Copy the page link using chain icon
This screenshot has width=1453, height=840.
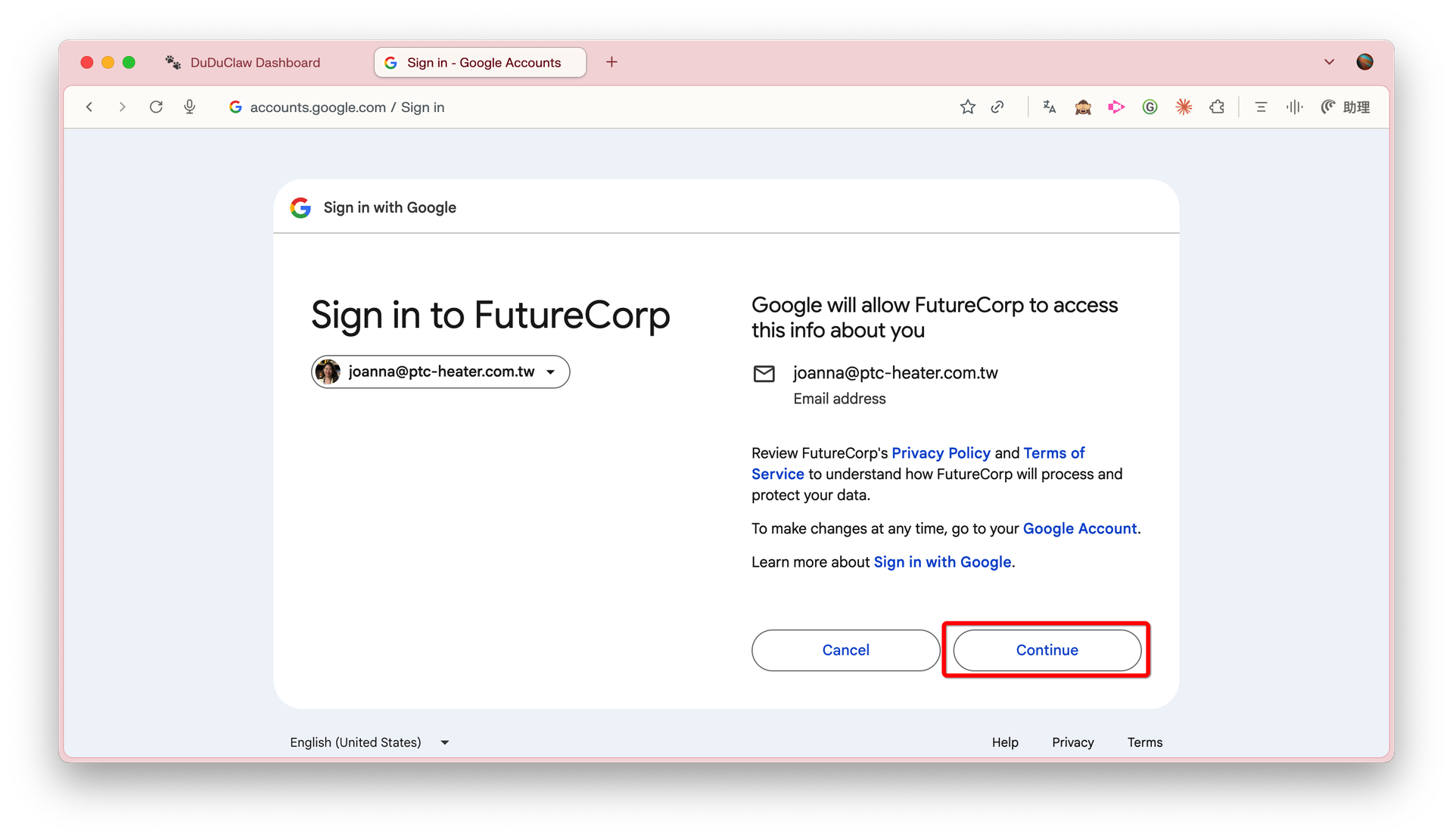[x=997, y=107]
